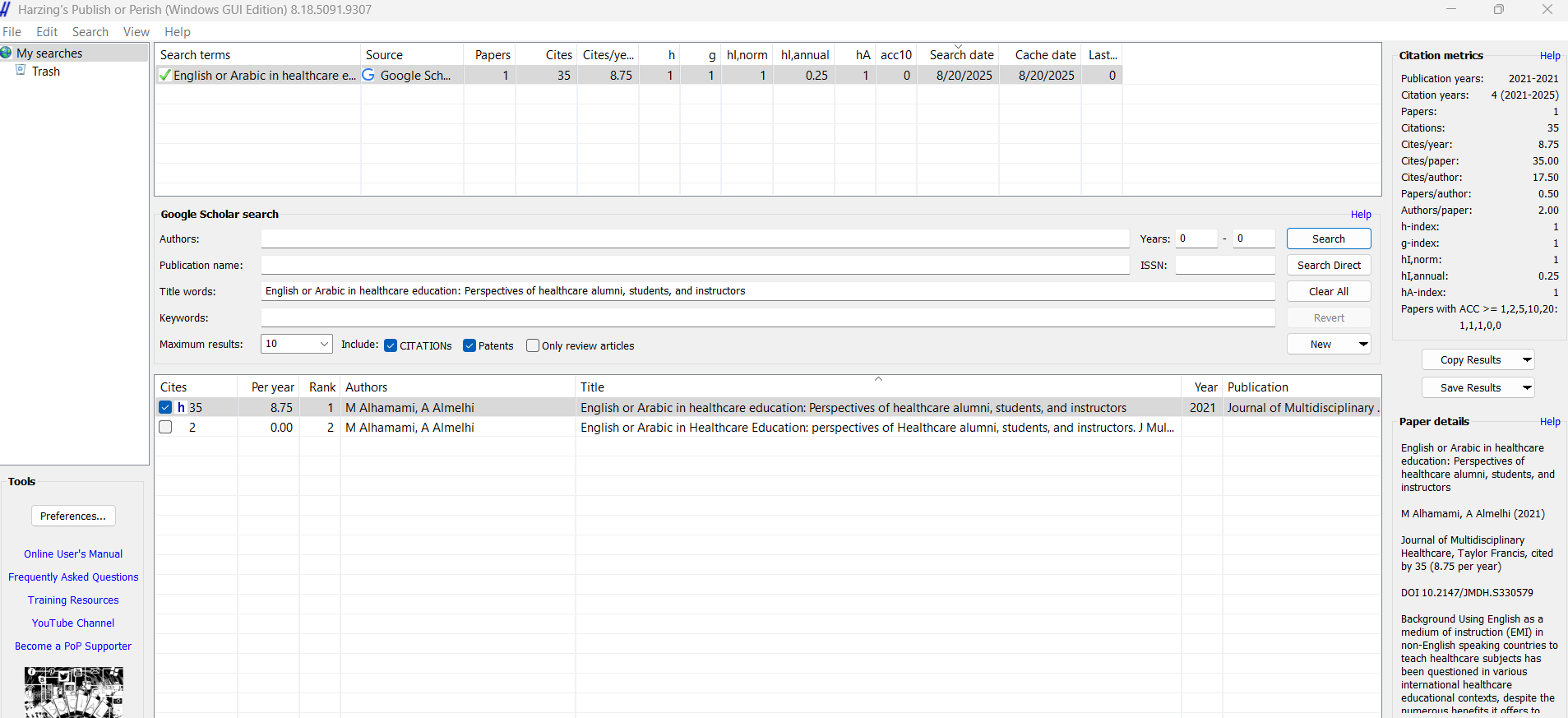Click the green checkmark on search row
Viewport: 1568px width, 718px height.
point(165,76)
